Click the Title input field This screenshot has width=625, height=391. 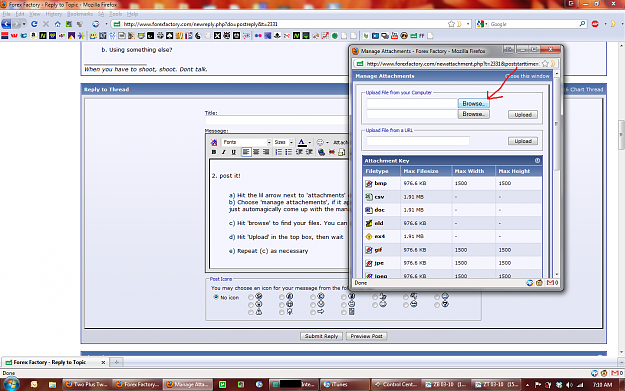pos(277,120)
